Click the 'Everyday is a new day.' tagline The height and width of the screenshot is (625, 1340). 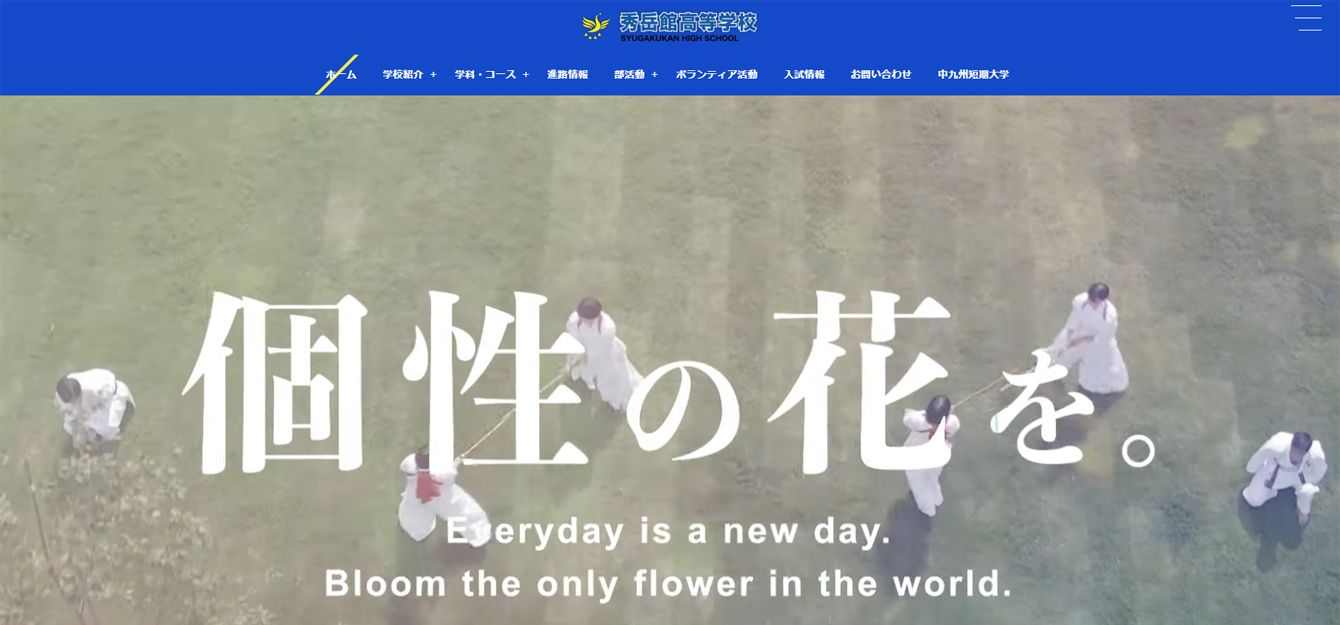(668, 532)
